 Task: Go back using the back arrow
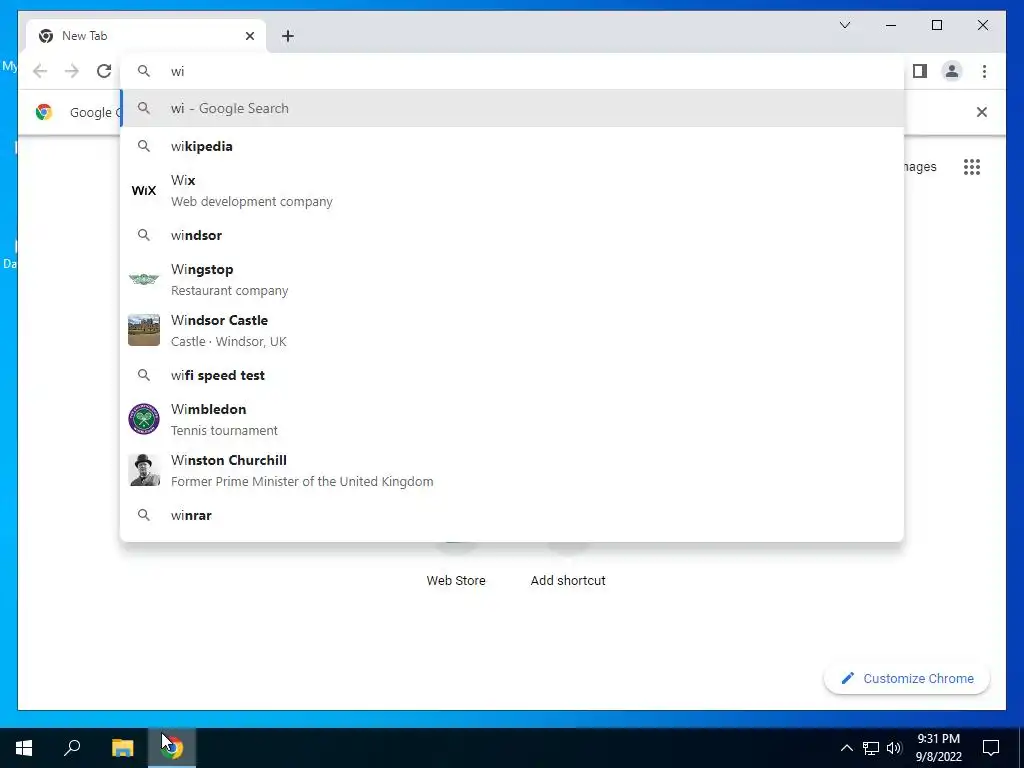(40, 71)
